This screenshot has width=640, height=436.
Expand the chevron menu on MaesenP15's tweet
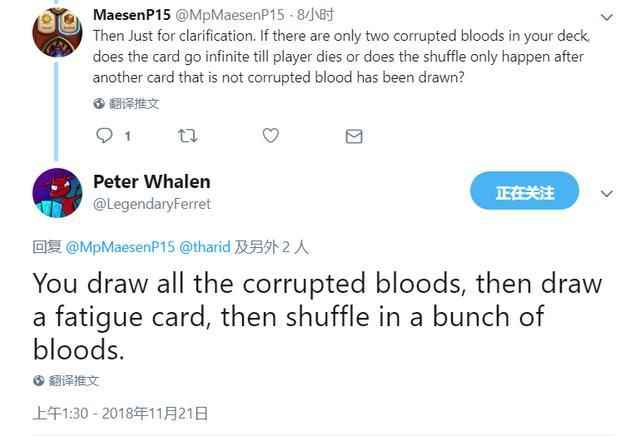tap(607, 17)
